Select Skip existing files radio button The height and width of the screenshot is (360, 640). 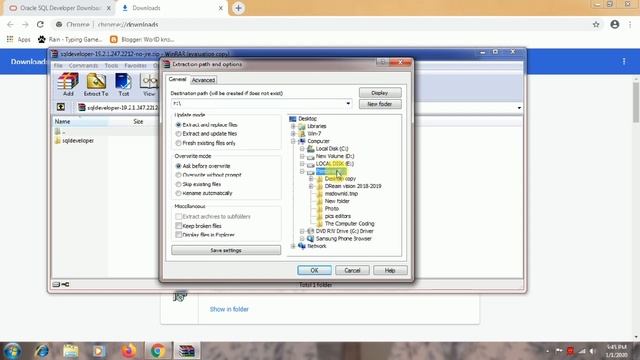tap(178, 184)
